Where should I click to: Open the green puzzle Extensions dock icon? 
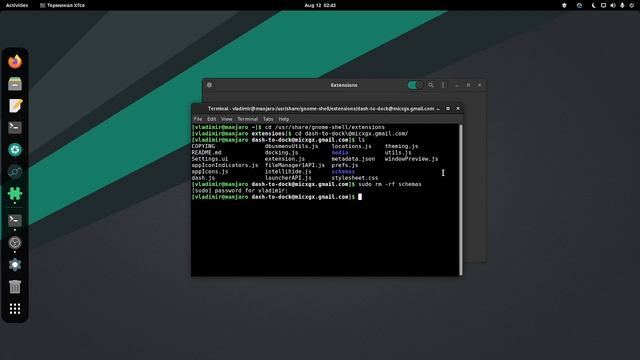point(15,193)
